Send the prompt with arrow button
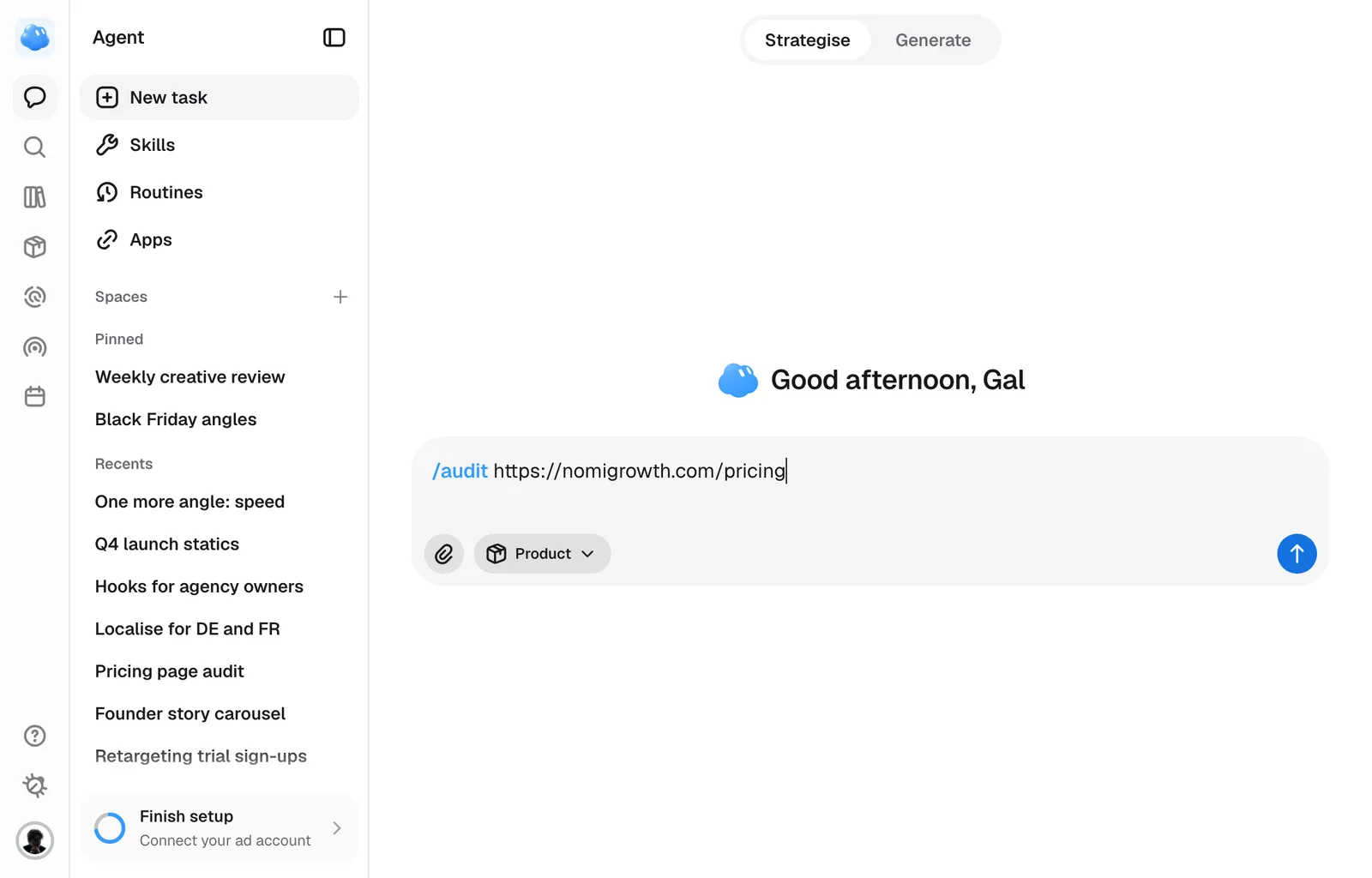Image resolution: width=1372 pixels, height=878 pixels. (x=1297, y=554)
